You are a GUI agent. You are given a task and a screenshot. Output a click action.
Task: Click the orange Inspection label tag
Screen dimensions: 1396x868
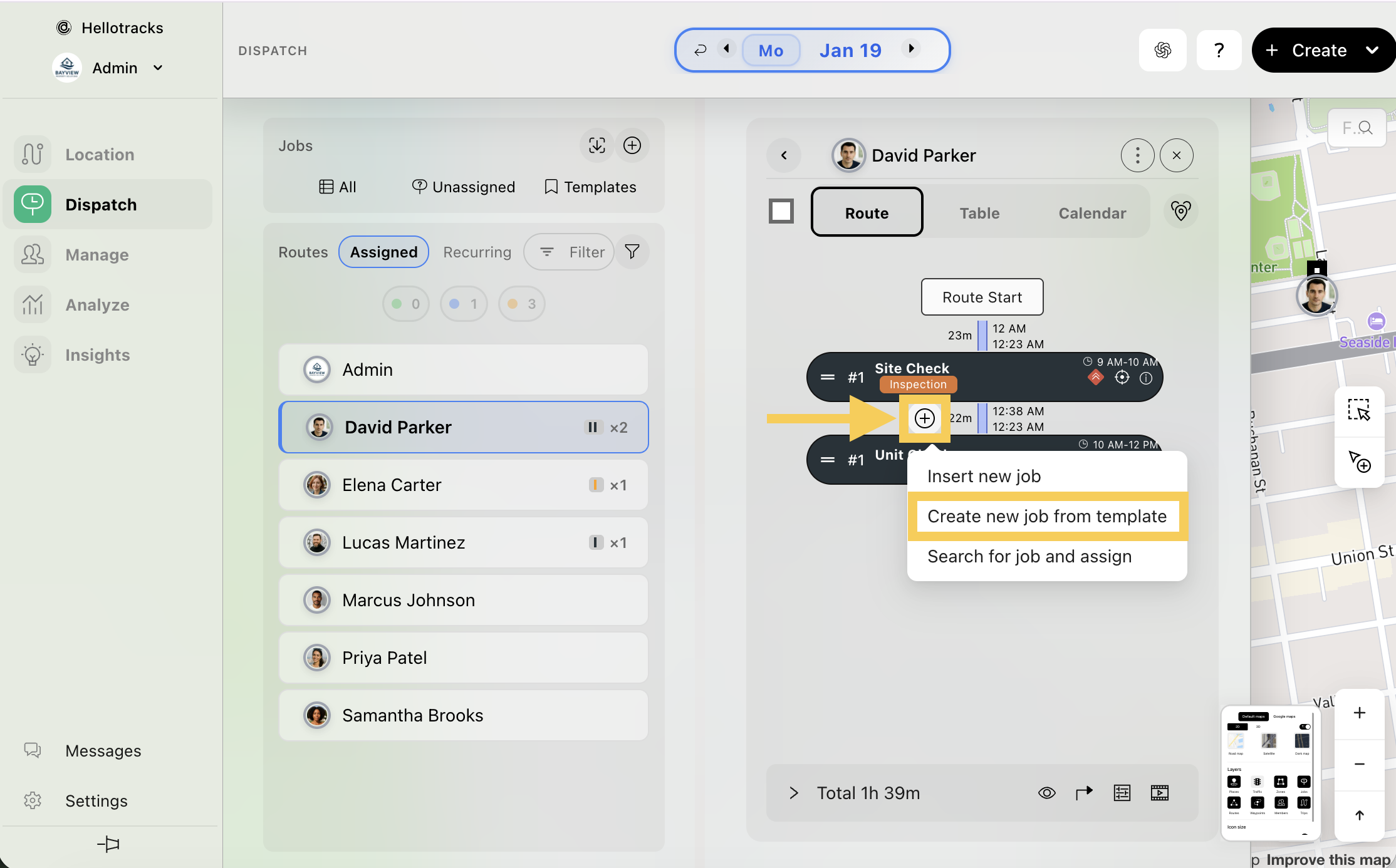(917, 385)
